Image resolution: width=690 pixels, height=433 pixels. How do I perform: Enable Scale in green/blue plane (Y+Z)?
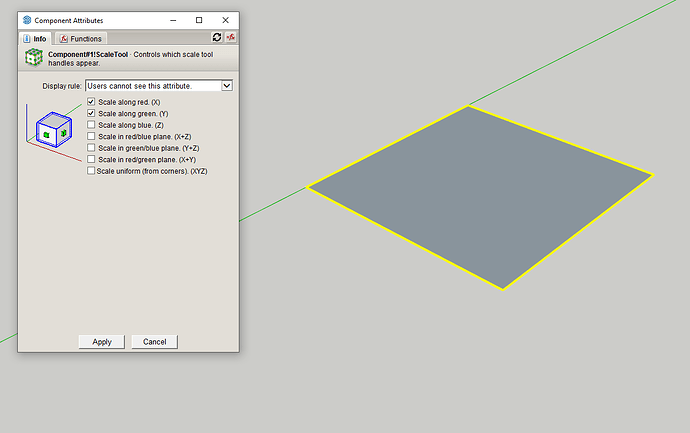[91, 147]
